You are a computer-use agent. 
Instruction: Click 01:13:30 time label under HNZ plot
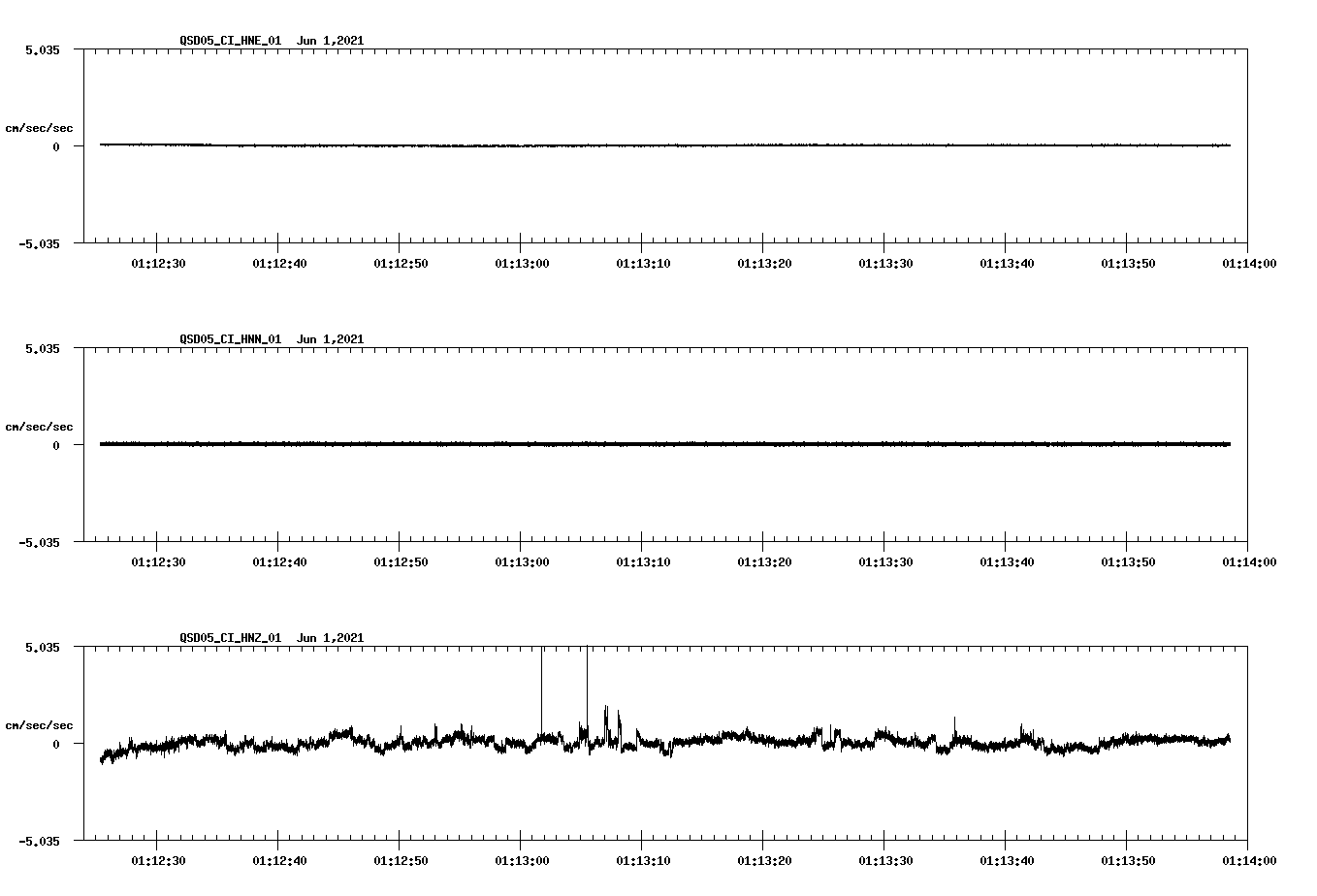(x=885, y=860)
